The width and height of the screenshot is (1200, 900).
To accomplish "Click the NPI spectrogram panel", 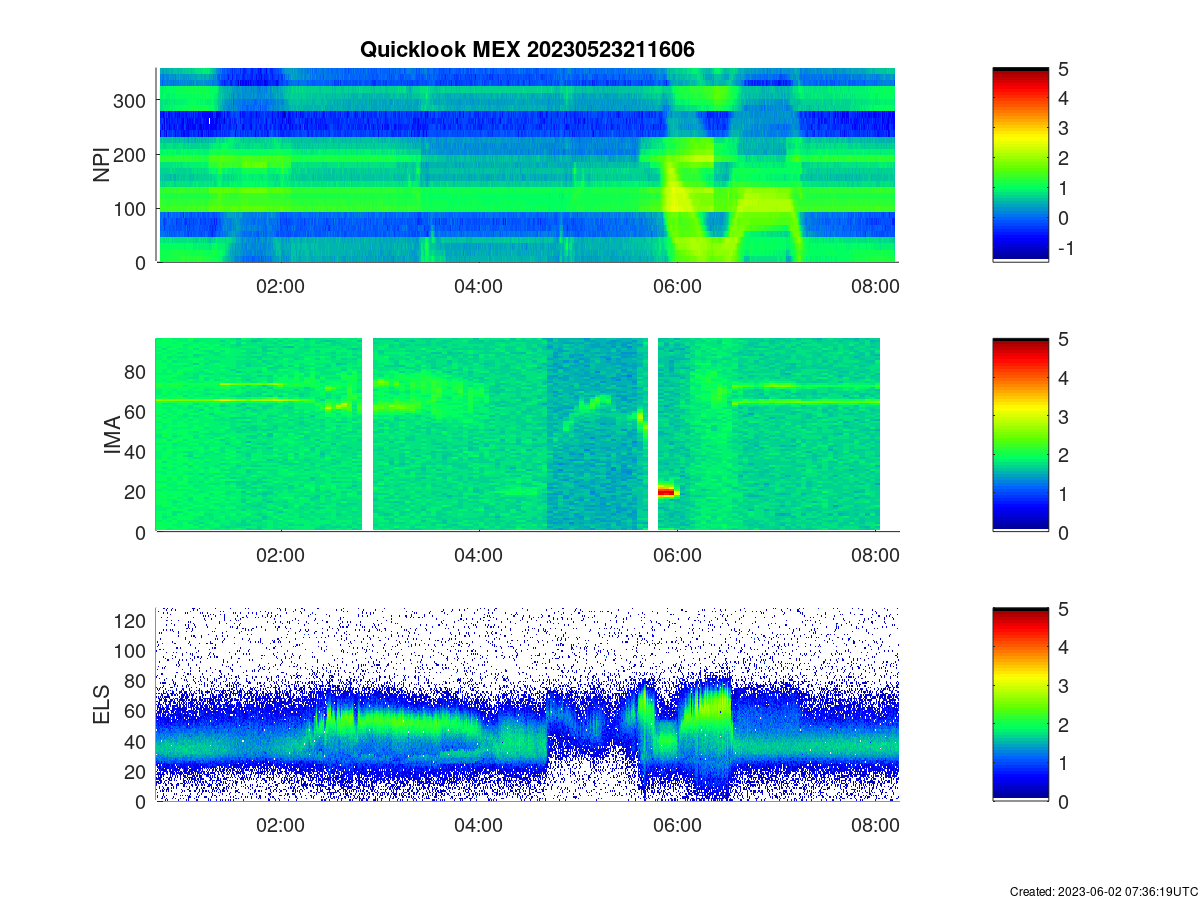I will (x=527, y=165).
